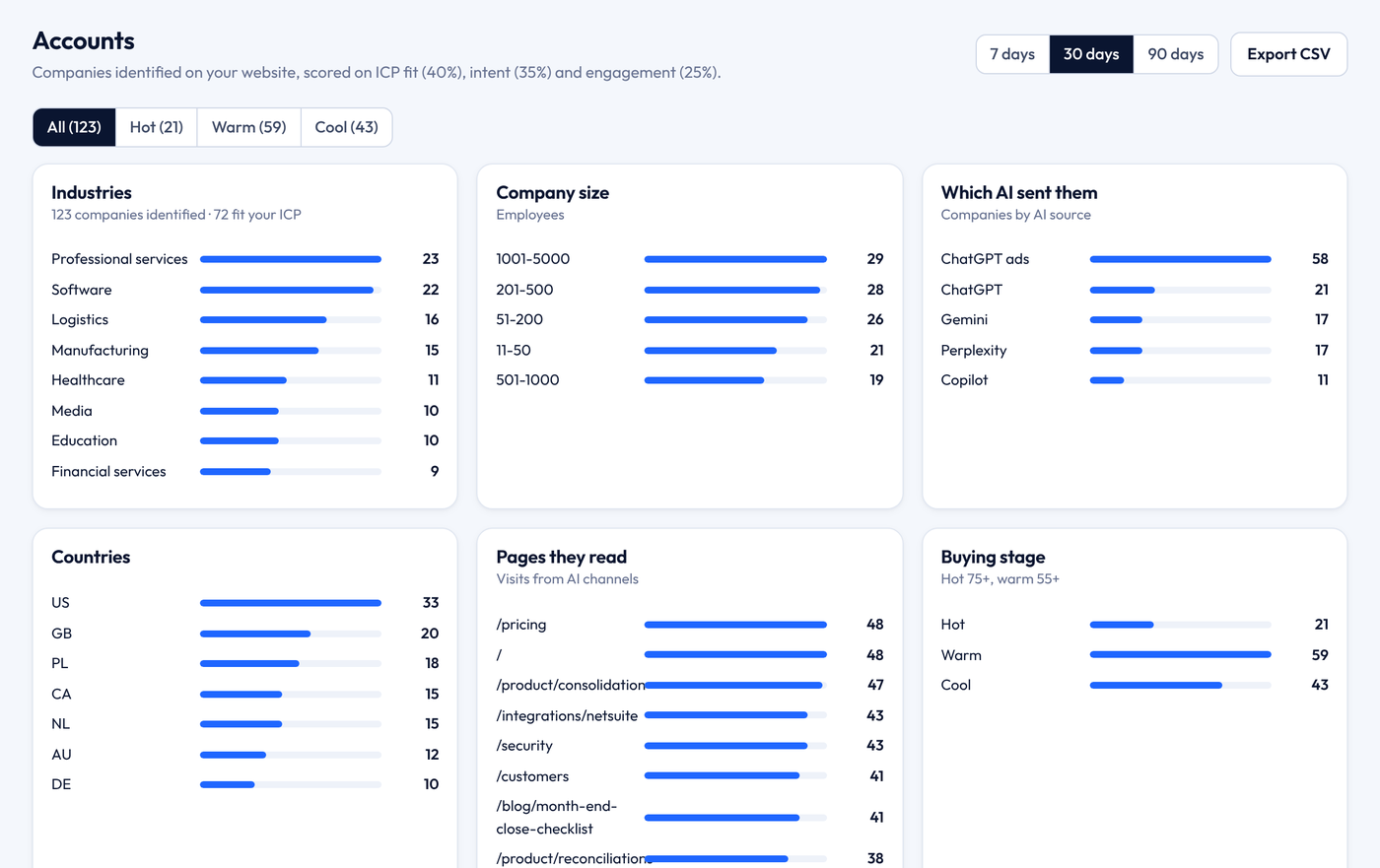Image resolution: width=1380 pixels, height=868 pixels.
Task: Click the Manufacturing industry label
Action: [x=100, y=351]
